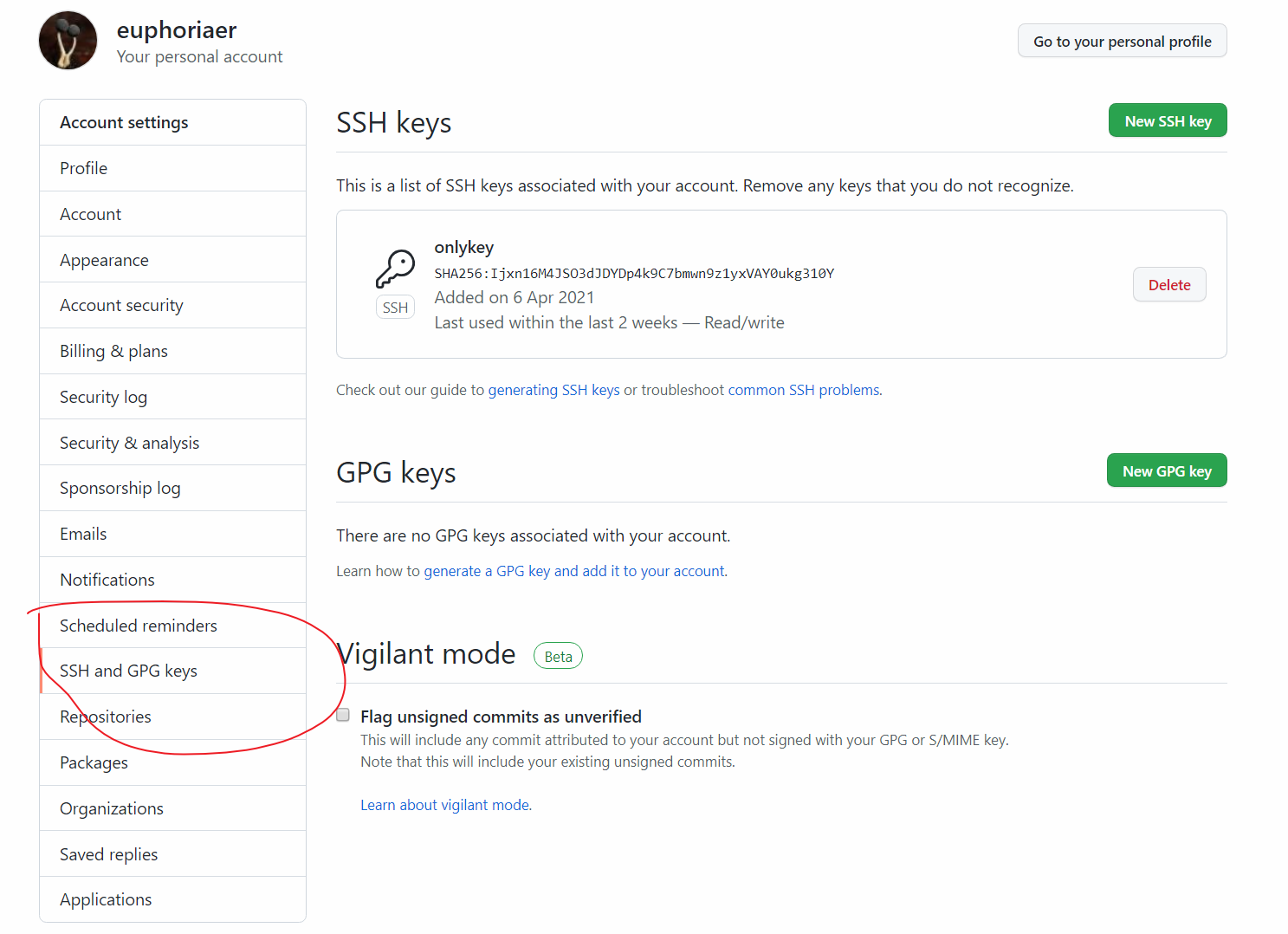1288x934 pixels.
Task: Open Account settings page in sidebar
Action: [172, 214]
